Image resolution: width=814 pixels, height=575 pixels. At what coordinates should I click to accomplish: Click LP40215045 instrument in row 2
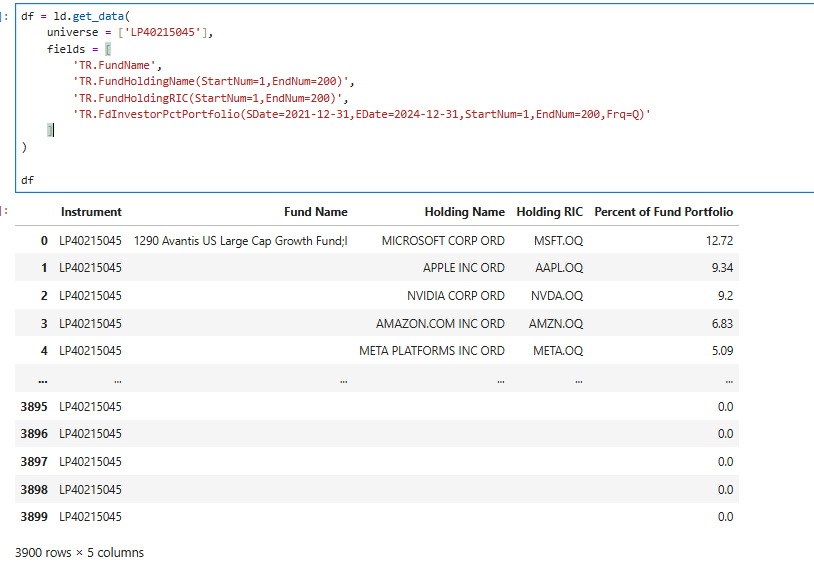click(x=90, y=296)
